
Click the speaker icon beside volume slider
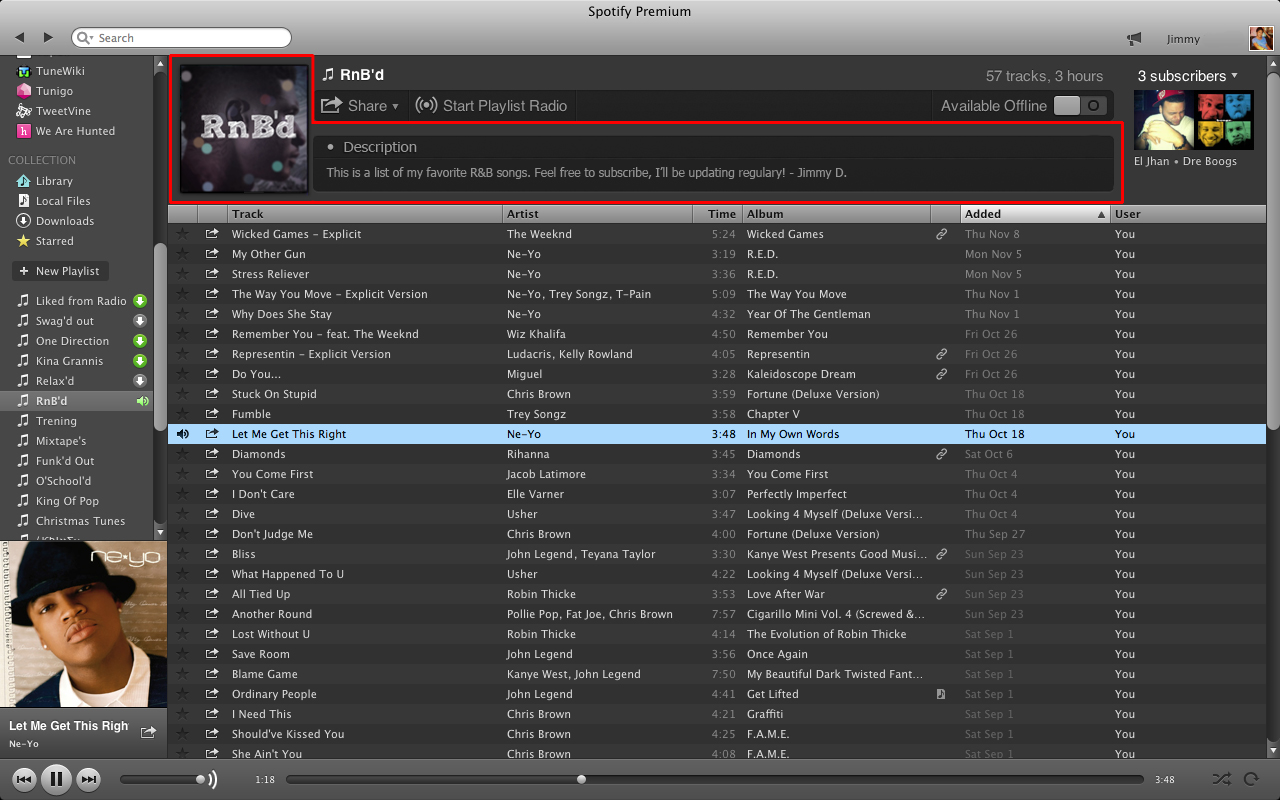tap(213, 779)
